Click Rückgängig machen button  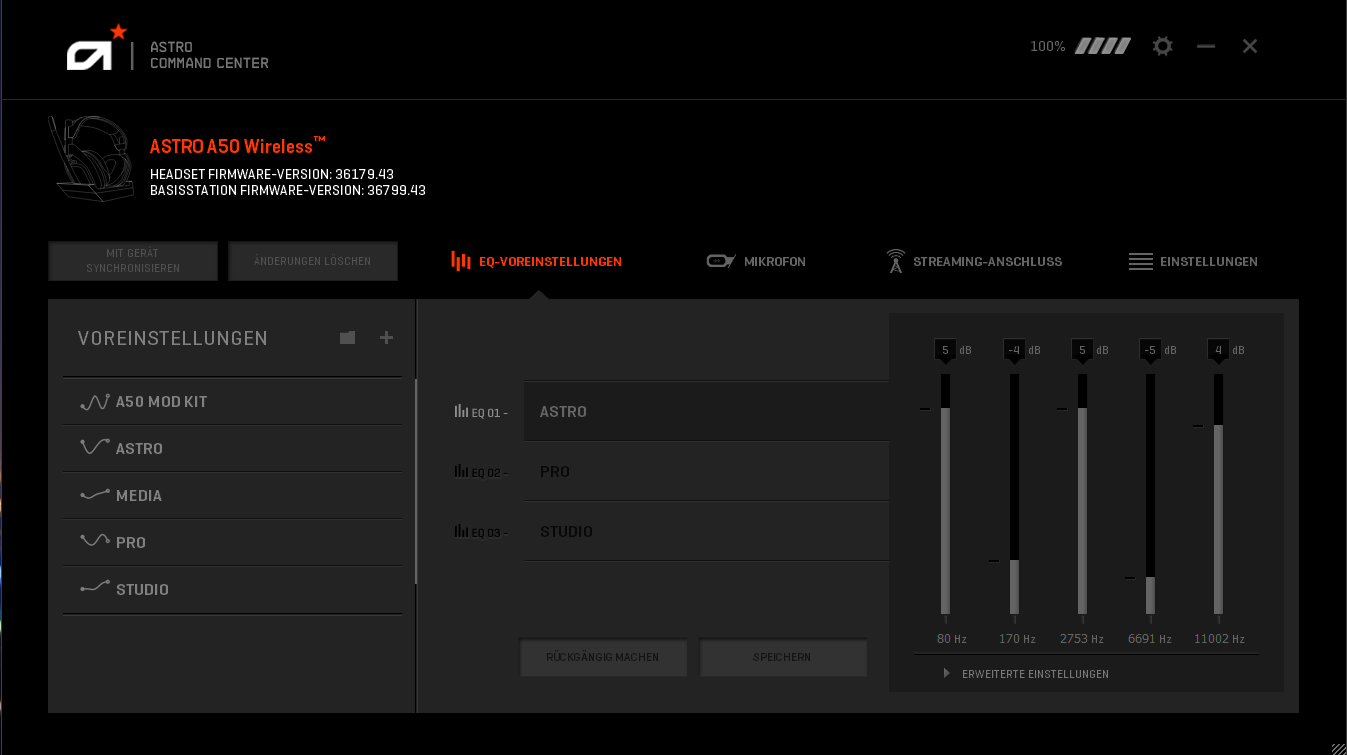coord(603,657)
